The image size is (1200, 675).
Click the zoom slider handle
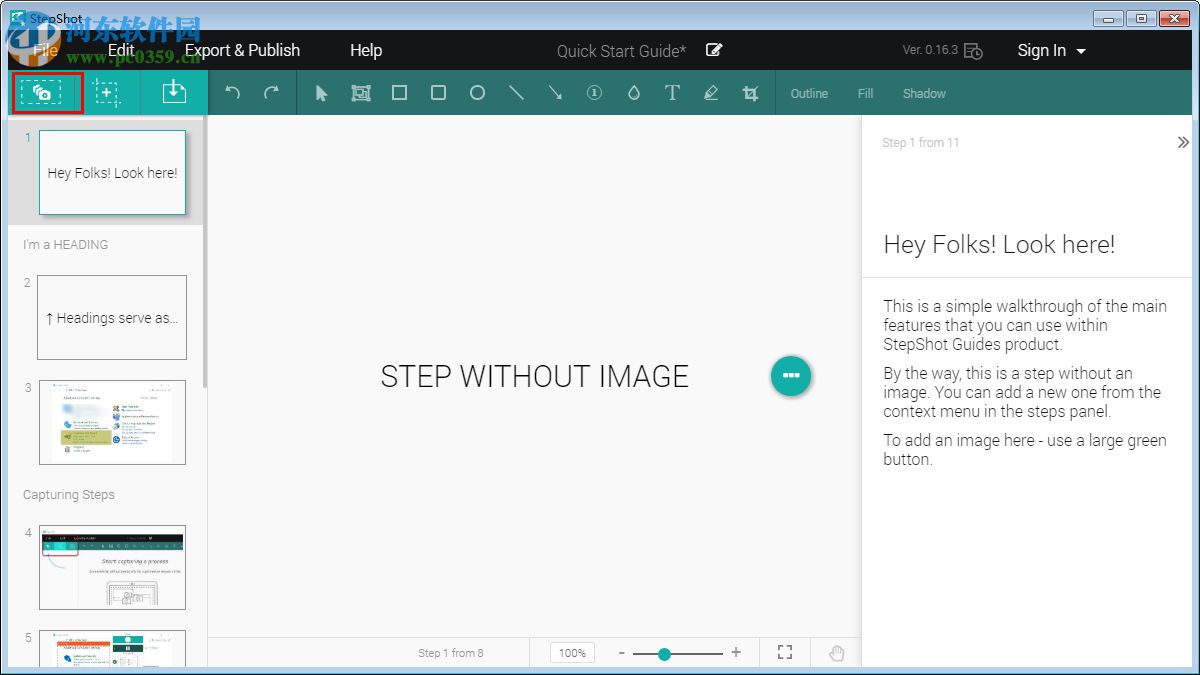tap(664, 653)
